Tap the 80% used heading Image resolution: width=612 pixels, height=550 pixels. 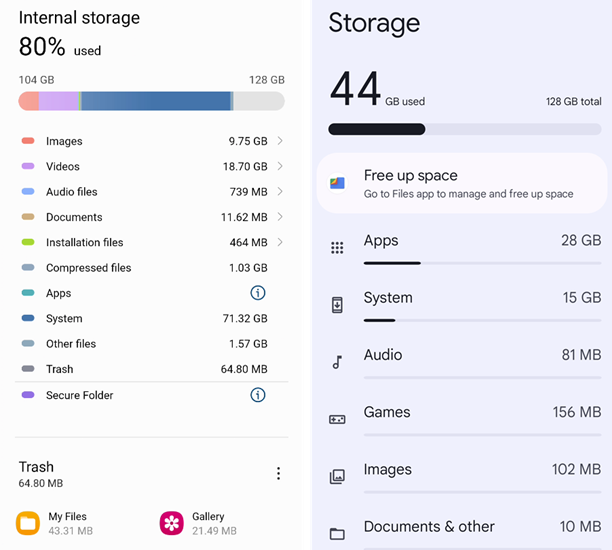60,47
